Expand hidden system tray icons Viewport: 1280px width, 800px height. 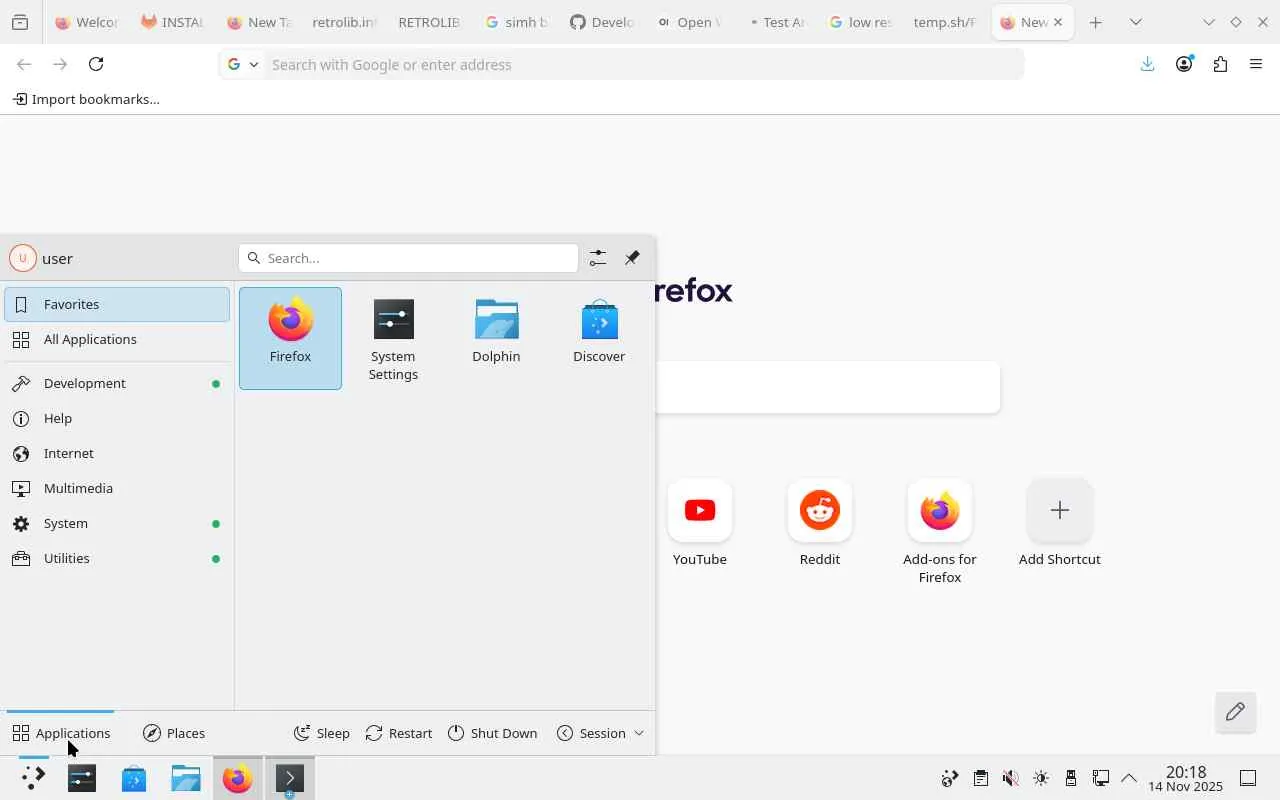[x=1129, y=778]
